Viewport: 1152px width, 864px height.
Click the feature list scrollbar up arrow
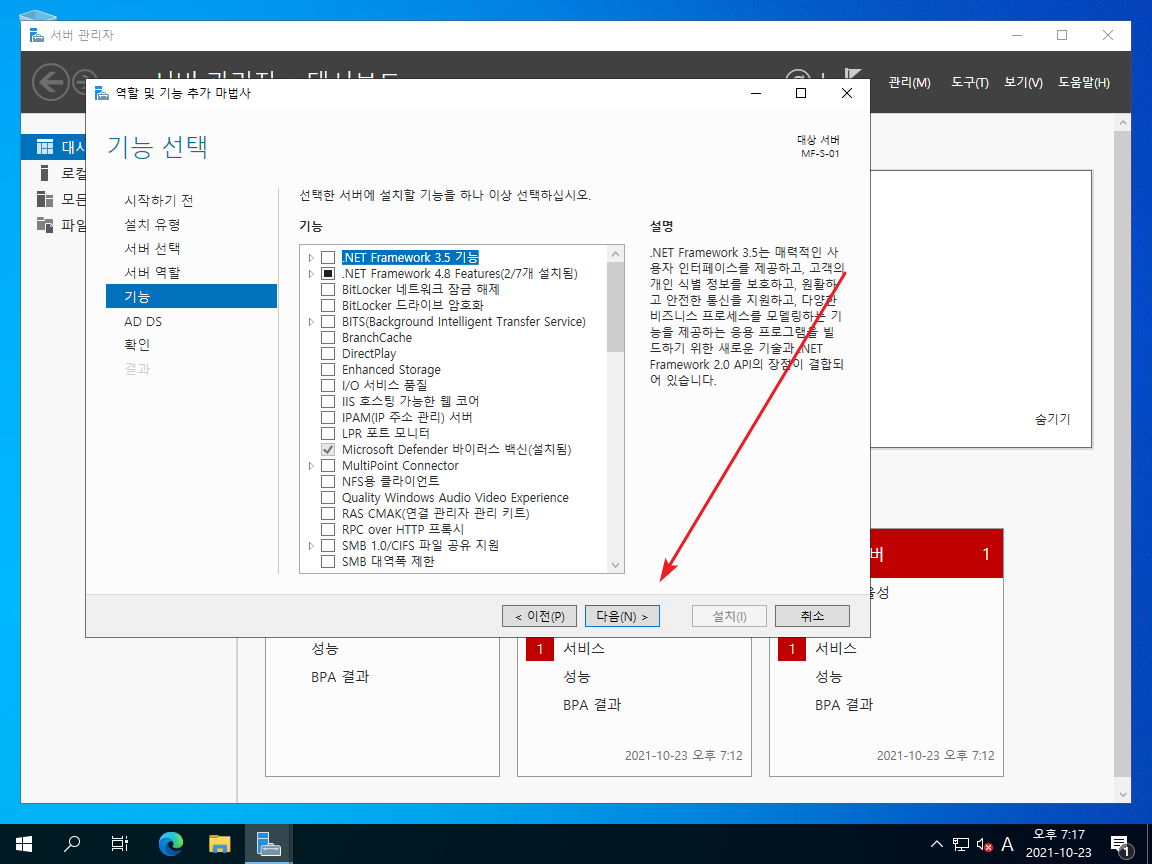616,254
